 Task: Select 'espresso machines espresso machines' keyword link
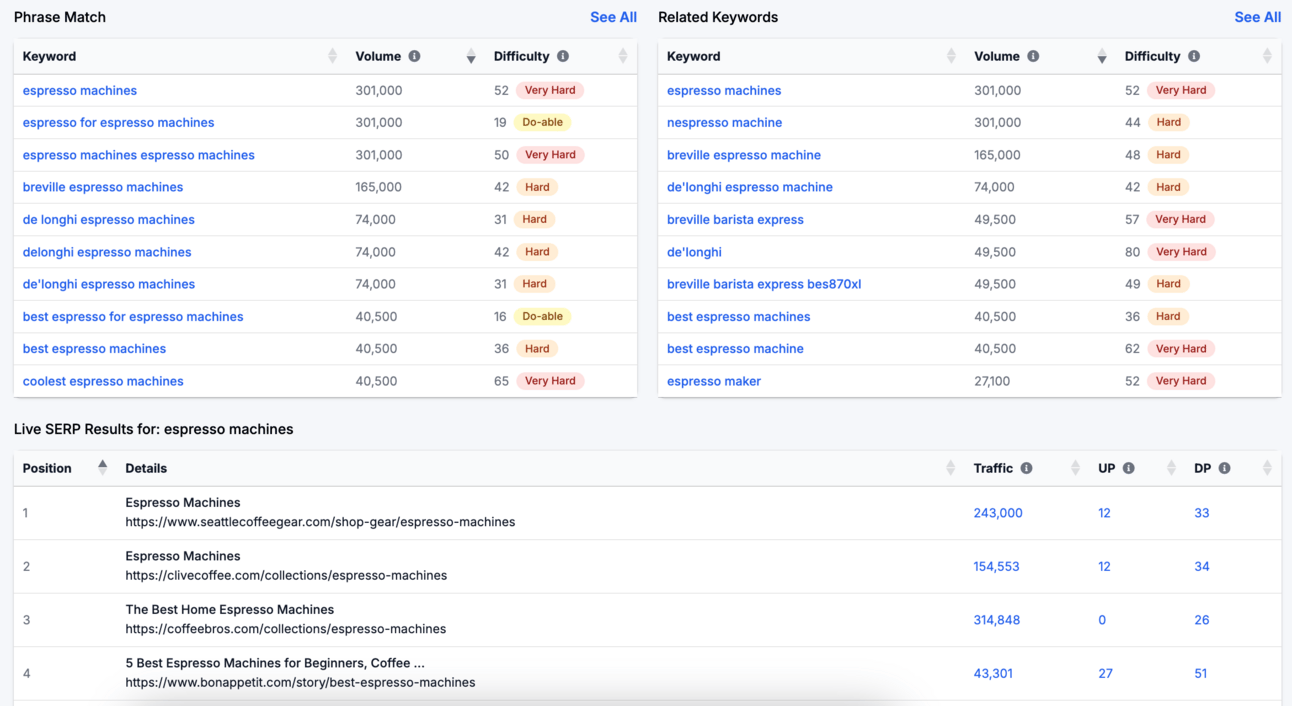(x=139, y=155)
